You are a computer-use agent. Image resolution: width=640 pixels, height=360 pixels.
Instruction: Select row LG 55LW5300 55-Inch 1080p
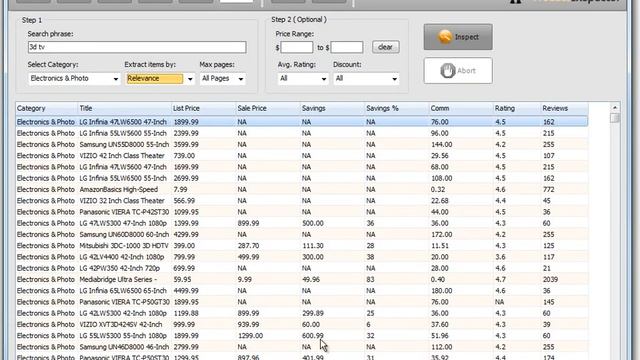(302, 336)
